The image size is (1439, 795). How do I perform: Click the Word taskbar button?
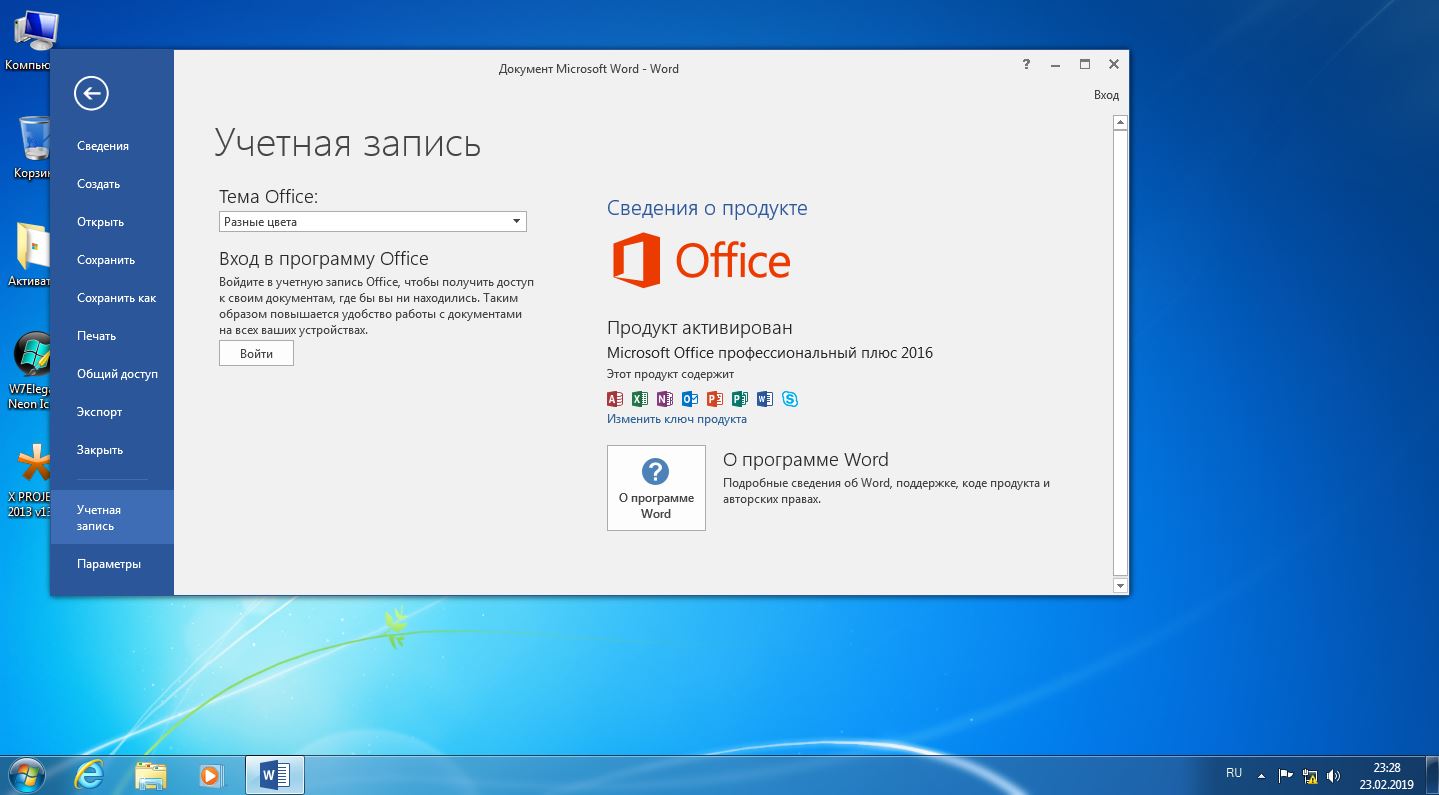pos(274,775)
